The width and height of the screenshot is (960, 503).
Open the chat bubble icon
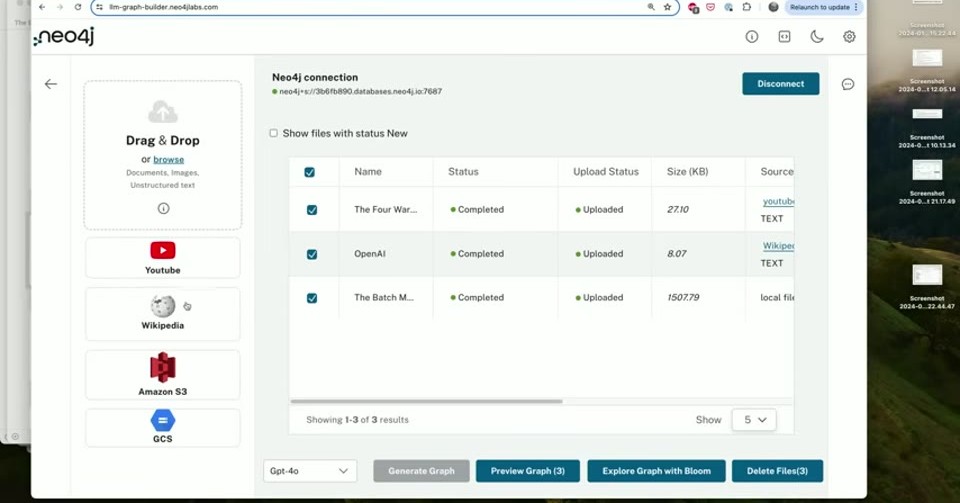tap(848, 84)
